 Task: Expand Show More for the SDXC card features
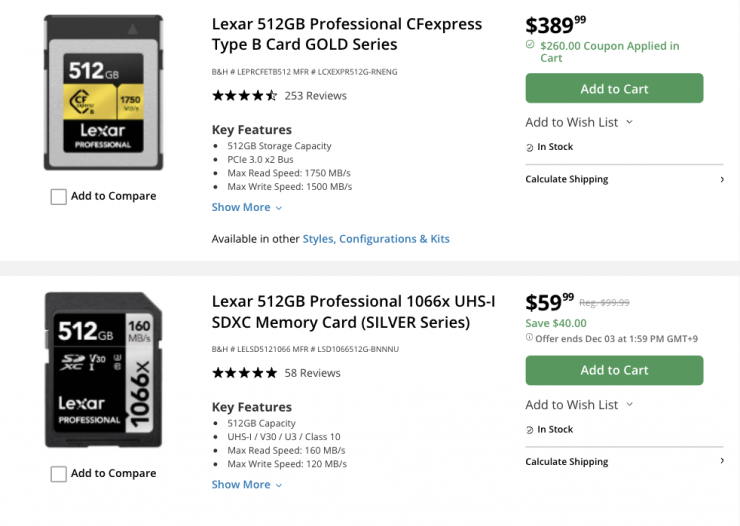[x=246, y=485]
